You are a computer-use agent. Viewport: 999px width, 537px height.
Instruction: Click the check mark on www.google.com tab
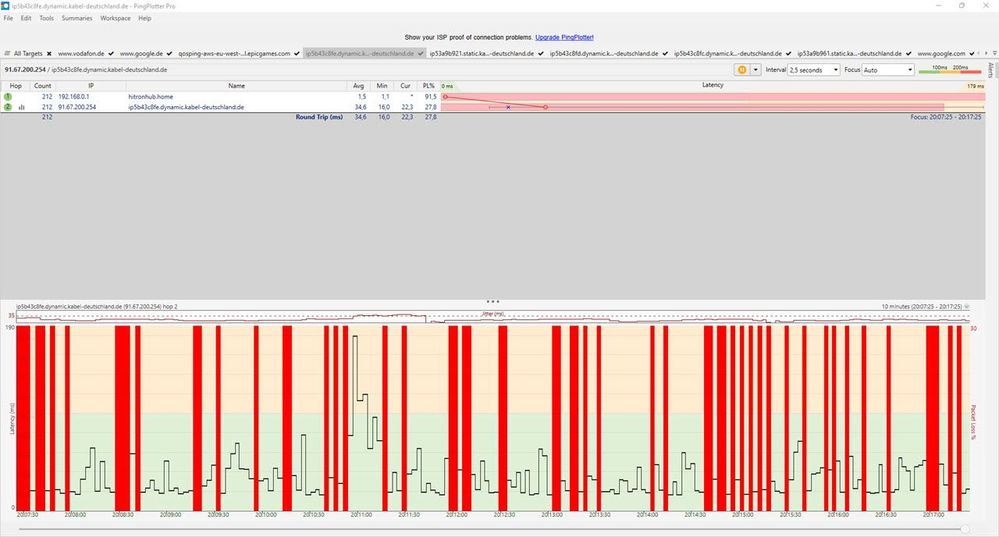(972, 54)
